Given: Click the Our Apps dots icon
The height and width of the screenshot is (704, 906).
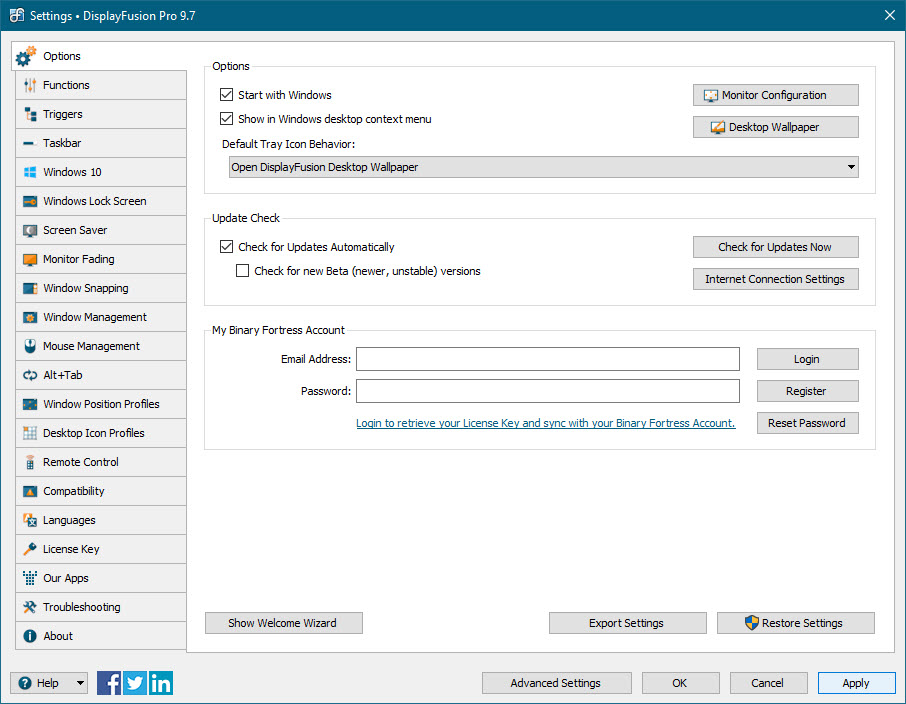Looking at the screenshot, I should point(30,578).
